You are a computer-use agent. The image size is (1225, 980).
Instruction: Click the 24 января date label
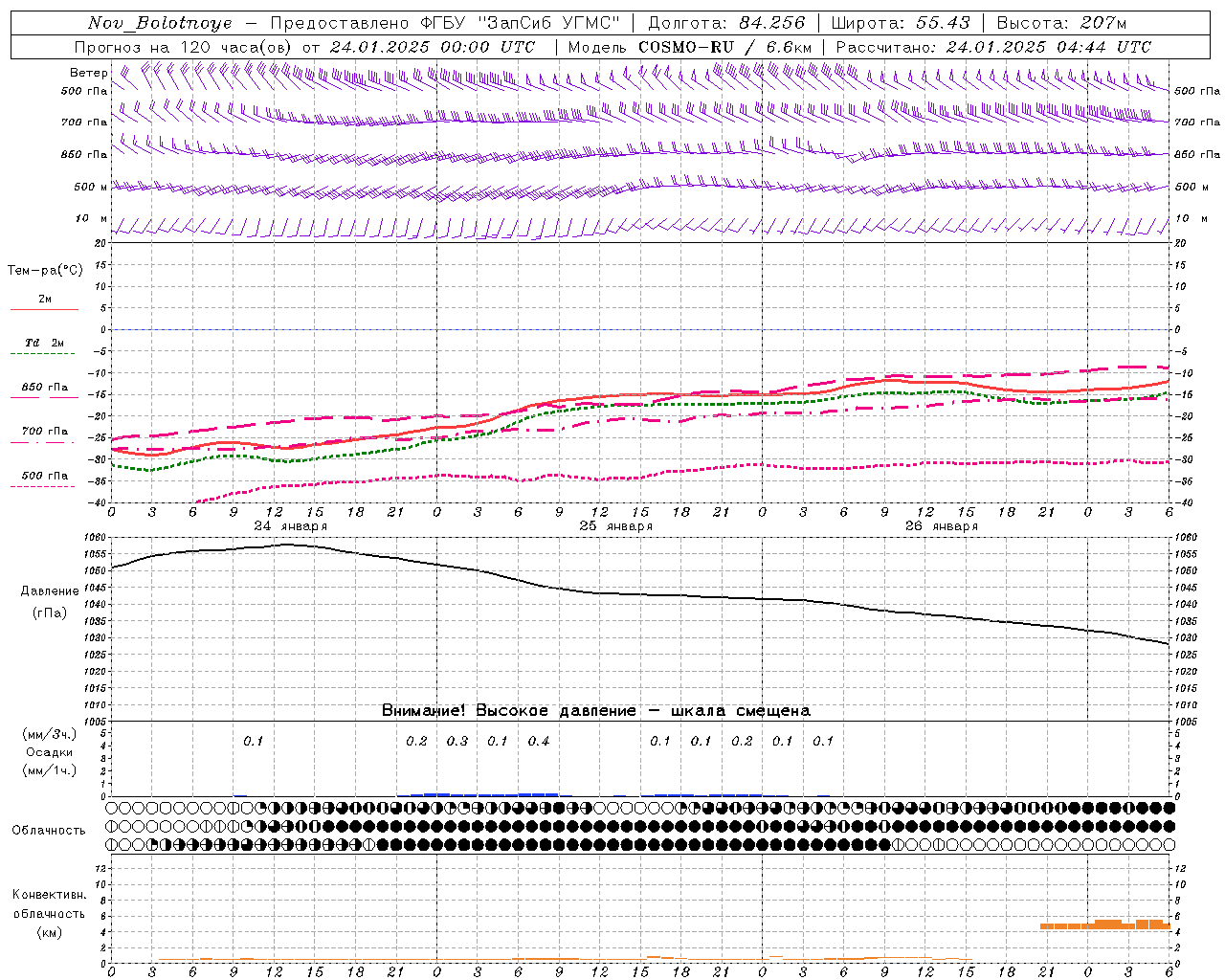pyautogui.click(x=290, y=526)
